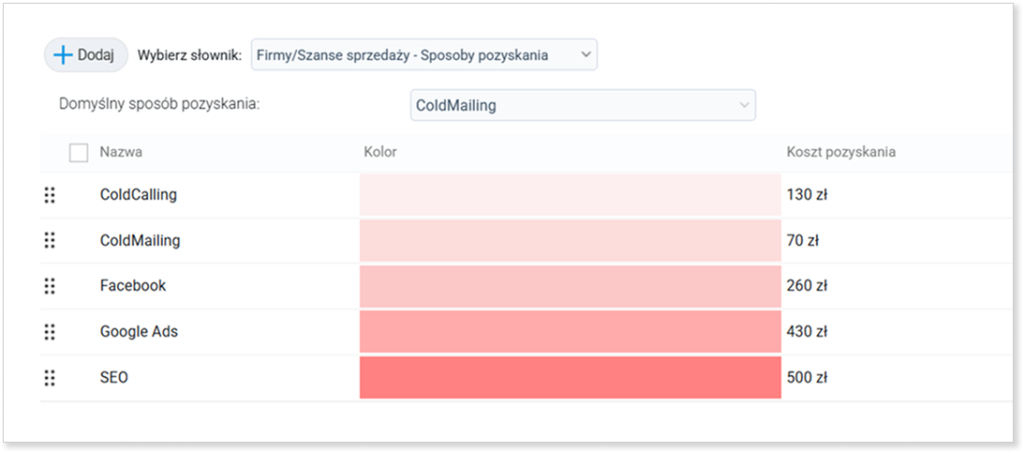Click the drag handle icon beside Facebook
The height and width of the screenshot is (453, 1024).
[x=50, y=286]
